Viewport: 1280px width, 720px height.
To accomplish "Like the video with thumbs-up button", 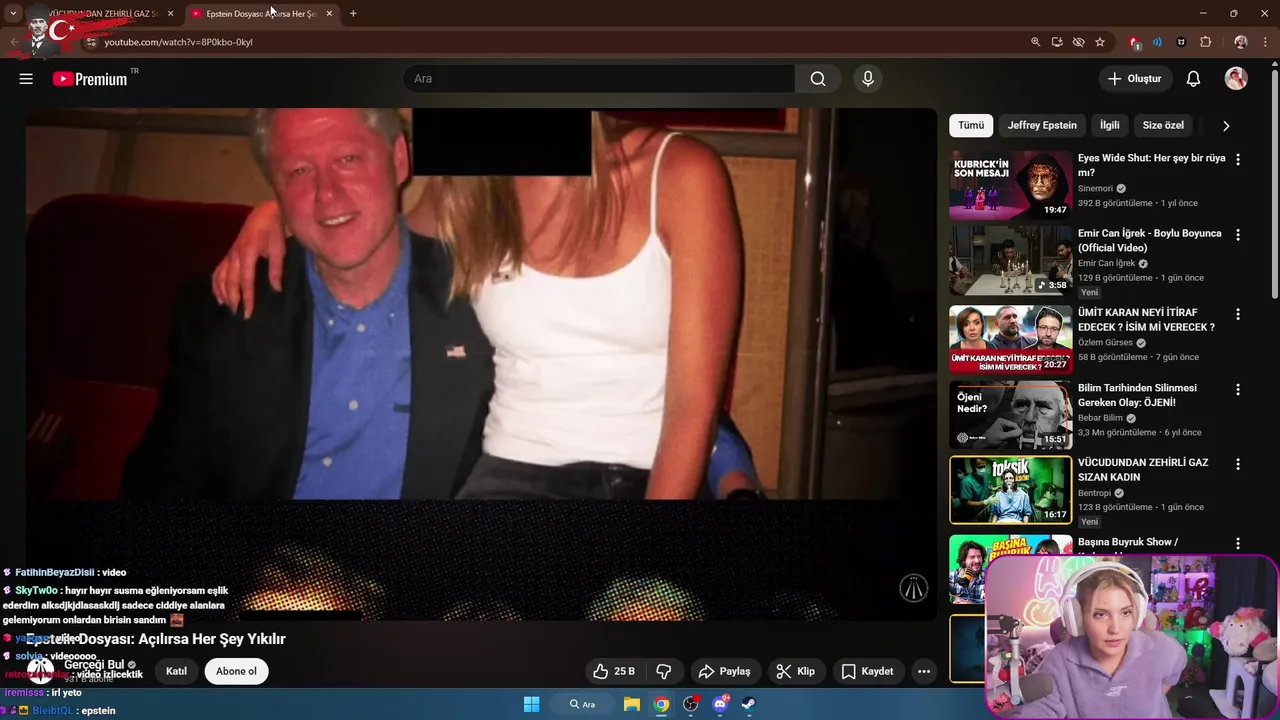I will [614, 671].
